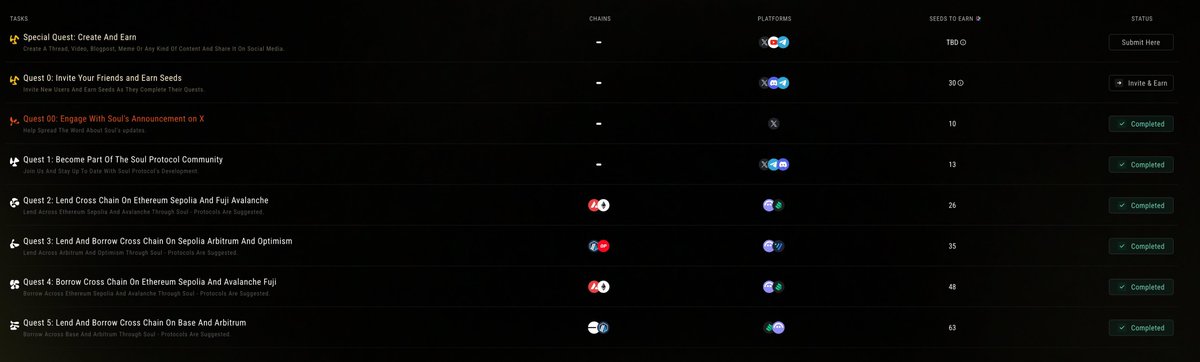Click the Discord icon in Quest 0 row
Screen dimensions: 1200x362
(x=773, y=83)
